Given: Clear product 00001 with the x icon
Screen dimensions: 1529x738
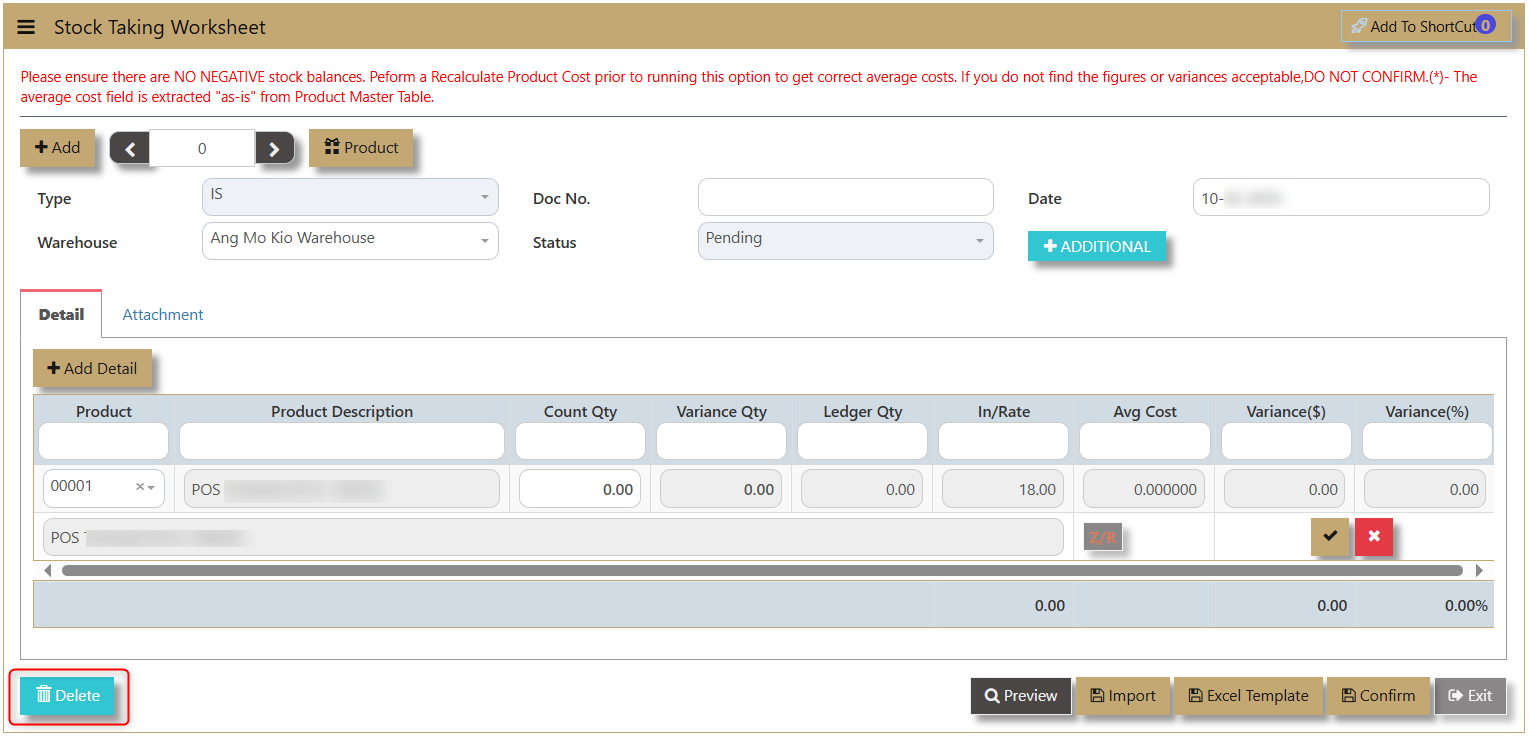Looking at the screenshot, I should tap(140, 487).
